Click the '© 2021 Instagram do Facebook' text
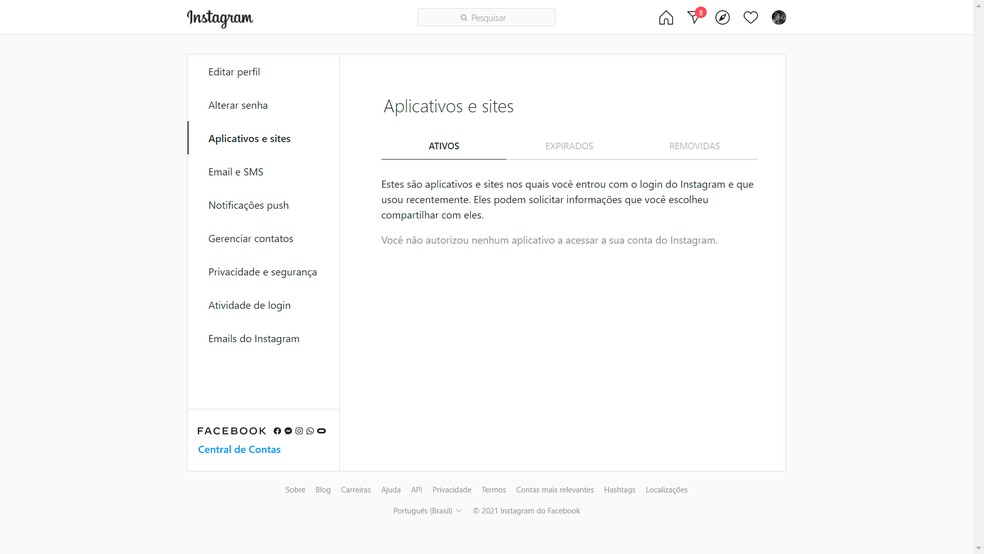This screenshot has height=554, width=984. tap(526, 511)
